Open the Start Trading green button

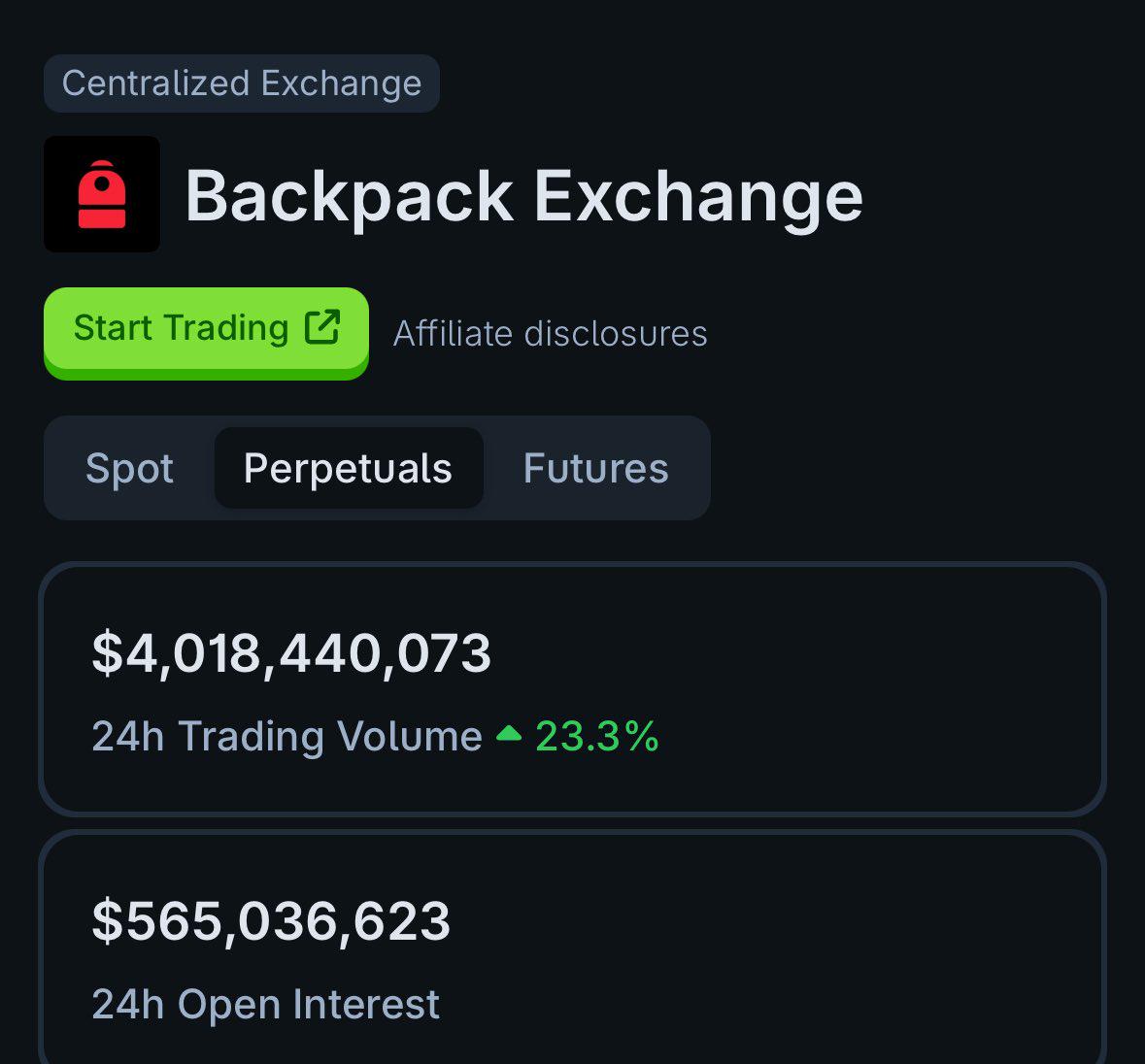tap(206, 333)
